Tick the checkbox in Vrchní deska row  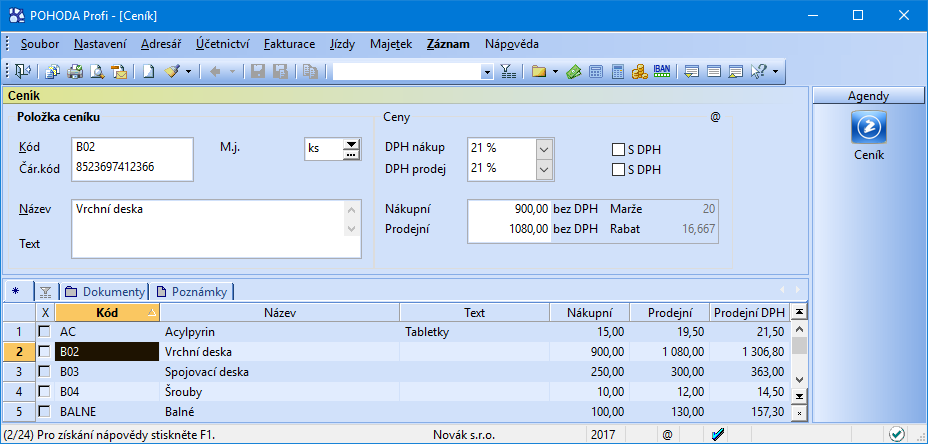[x=45, y=352]
